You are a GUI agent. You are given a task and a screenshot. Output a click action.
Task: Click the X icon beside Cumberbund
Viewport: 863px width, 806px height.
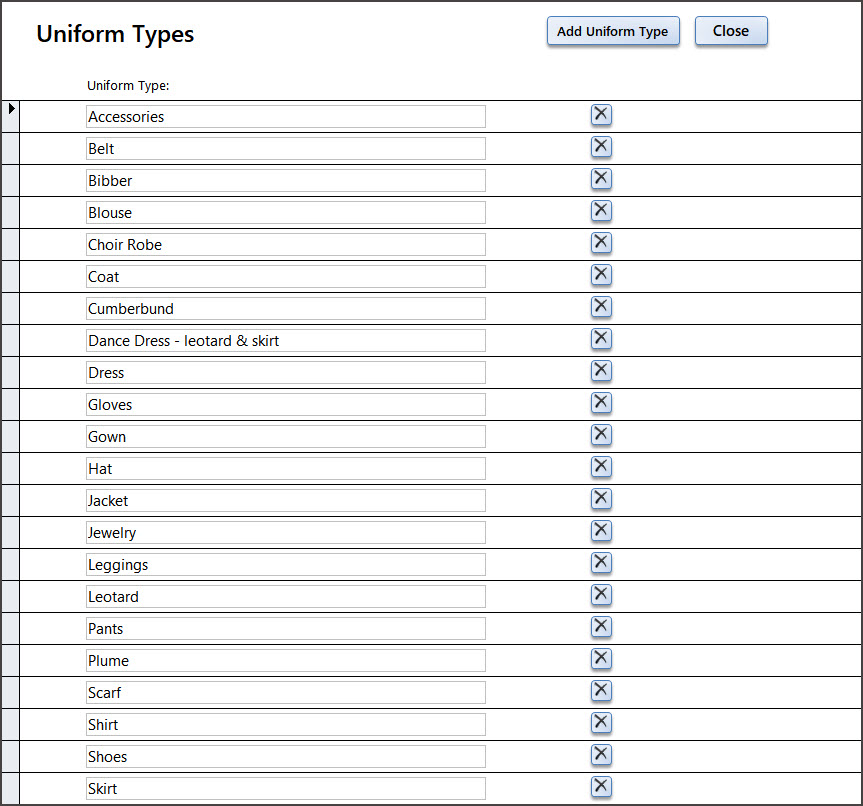point(600,307)
